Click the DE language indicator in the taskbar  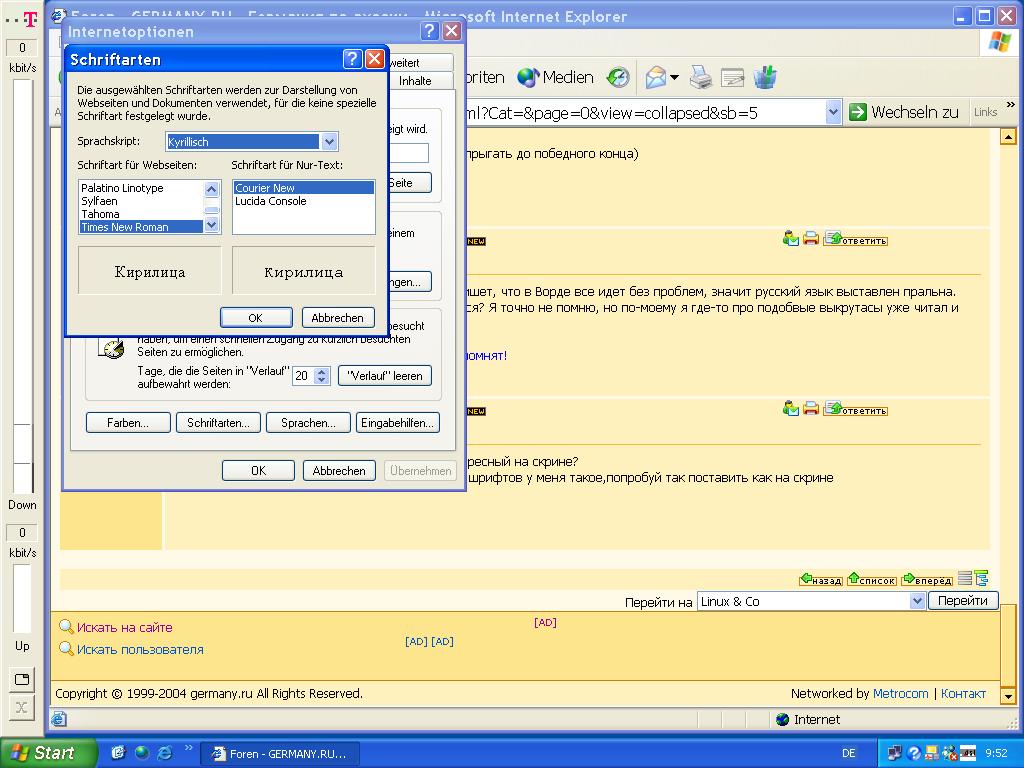click(848, 753)
